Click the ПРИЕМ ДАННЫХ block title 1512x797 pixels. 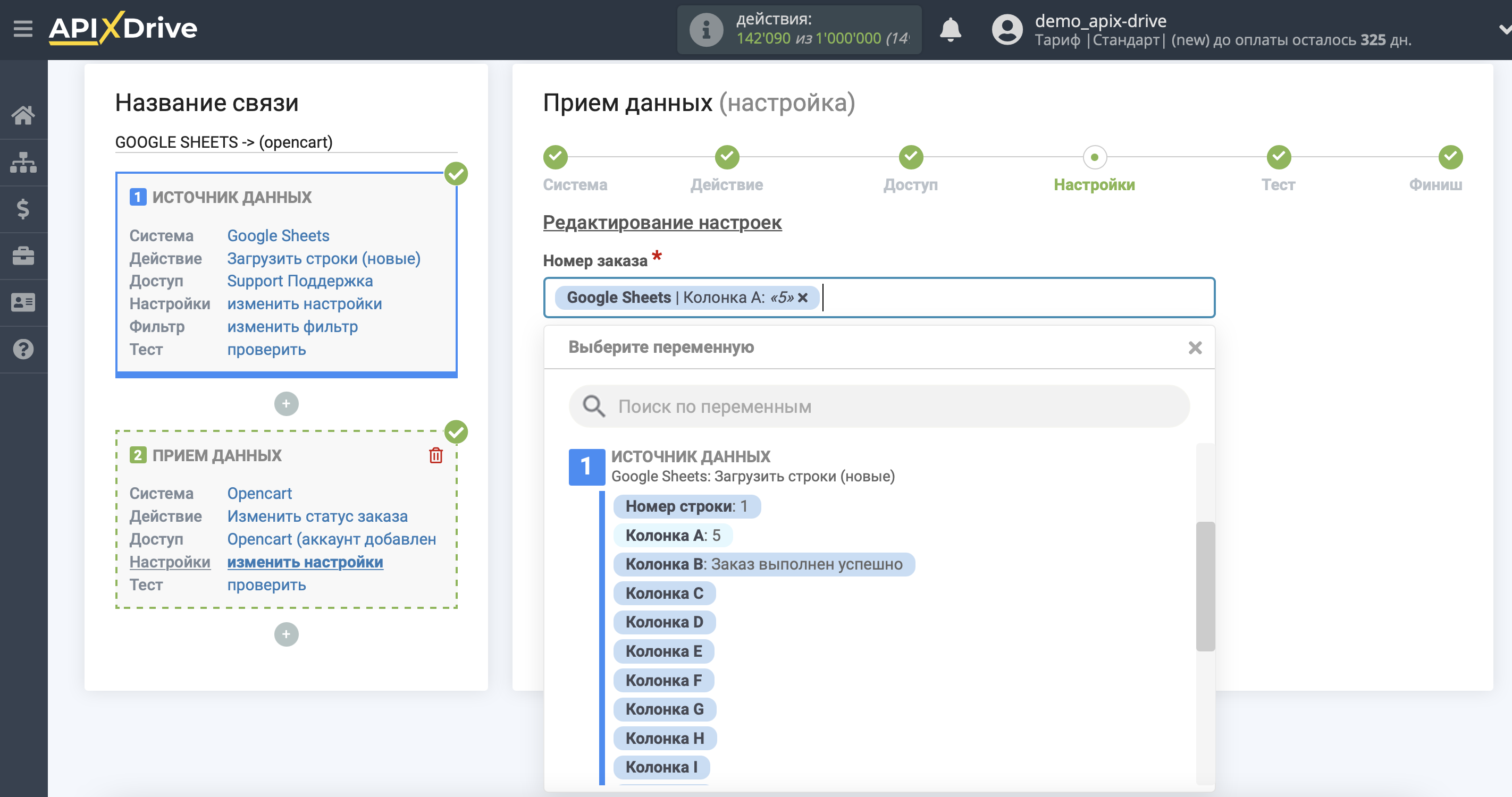[217, 455]
